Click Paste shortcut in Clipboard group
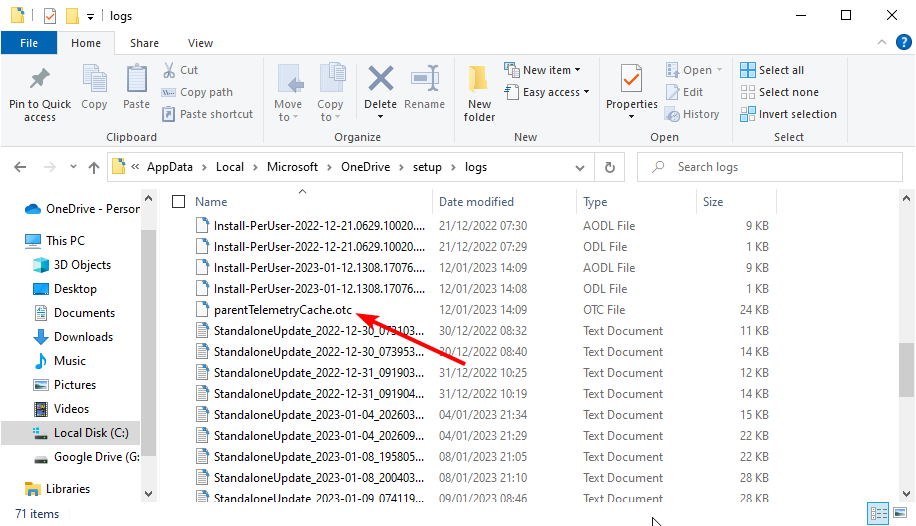Image resolution: width=916 pixels, height=526 pixels. (x=207, y=114)
